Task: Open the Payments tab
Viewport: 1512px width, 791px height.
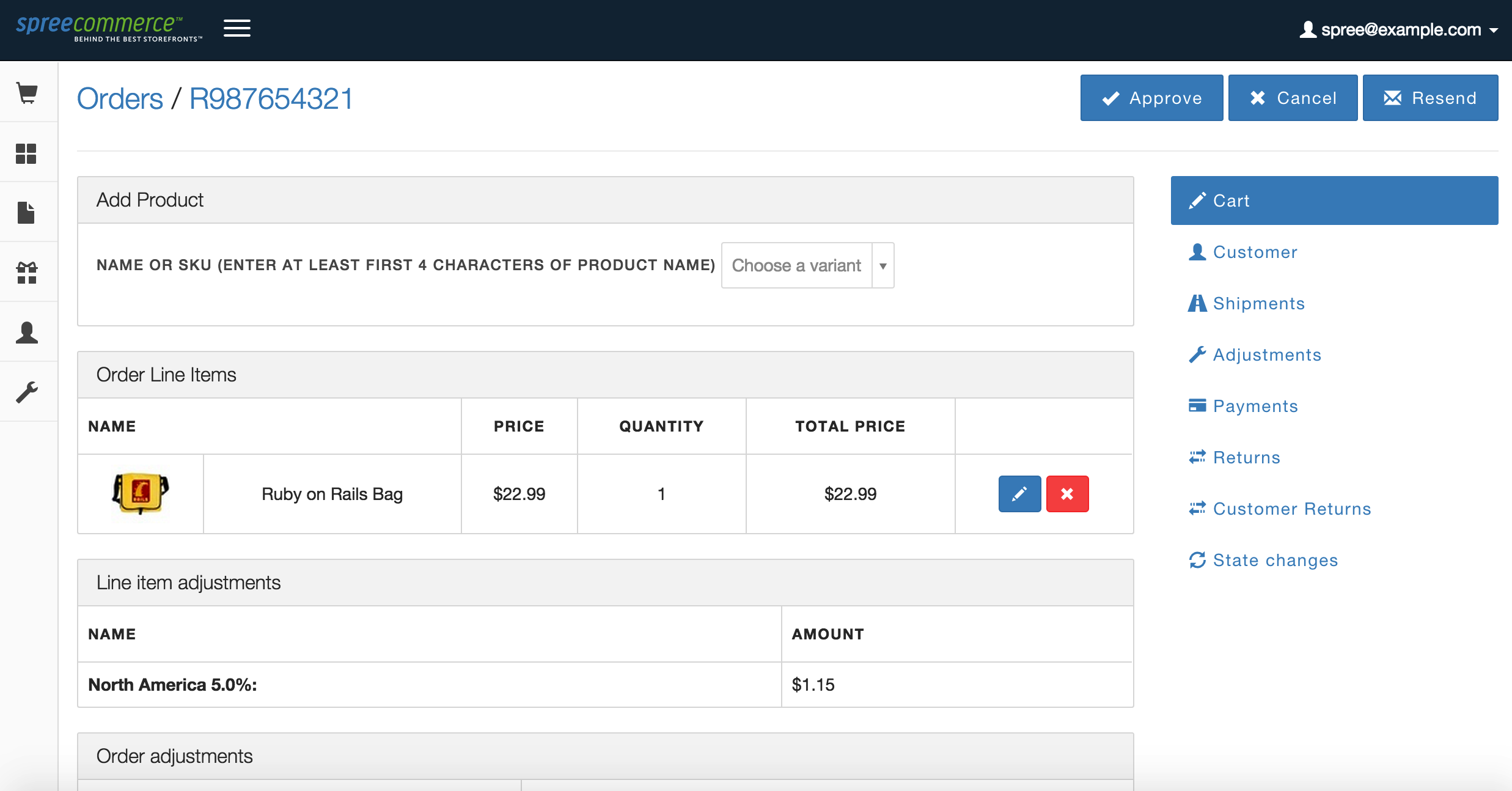Action: coord(1255,406)
